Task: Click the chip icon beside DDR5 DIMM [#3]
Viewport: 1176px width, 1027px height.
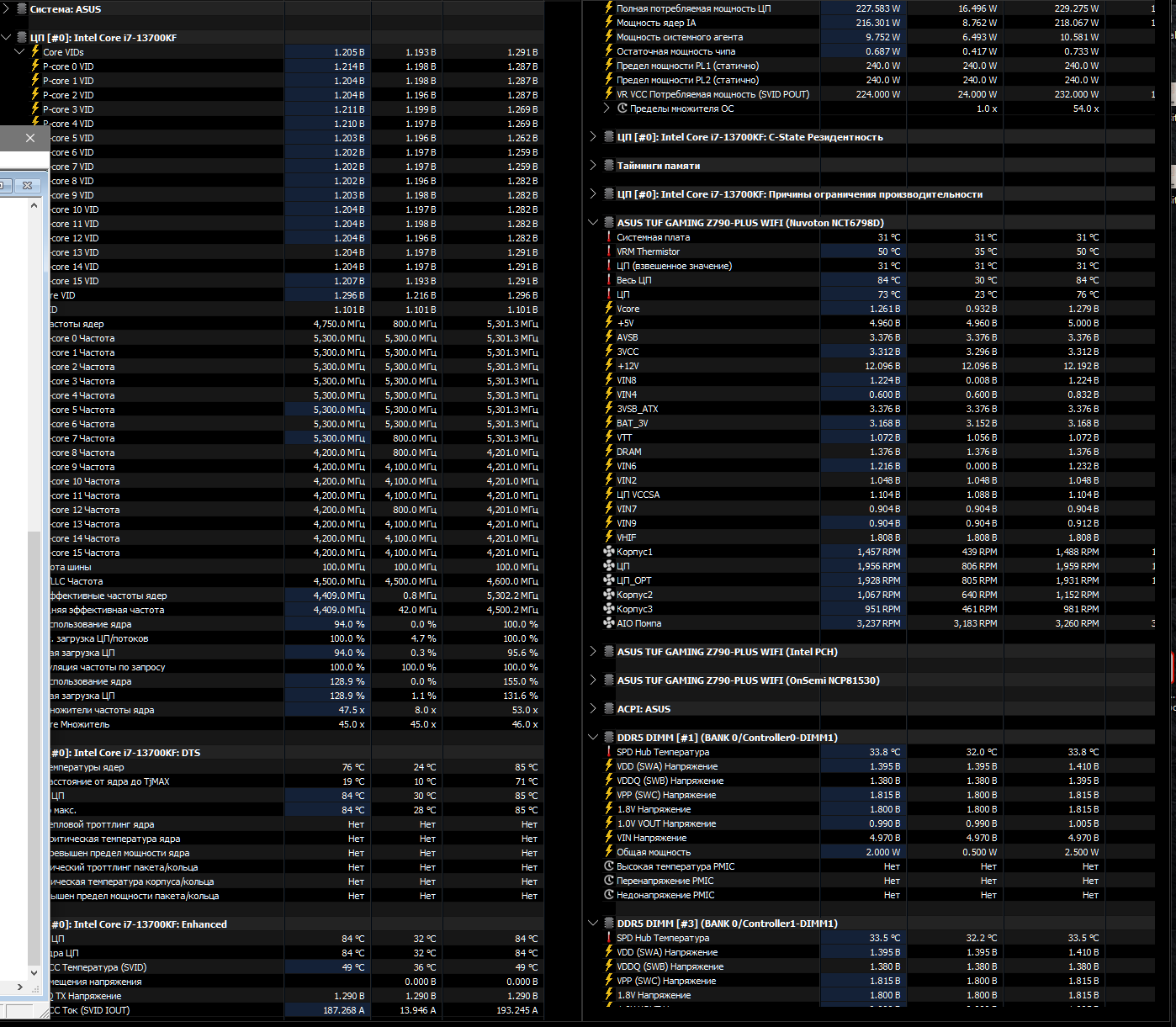Action: pyautogui.click(x=609, y=923)
